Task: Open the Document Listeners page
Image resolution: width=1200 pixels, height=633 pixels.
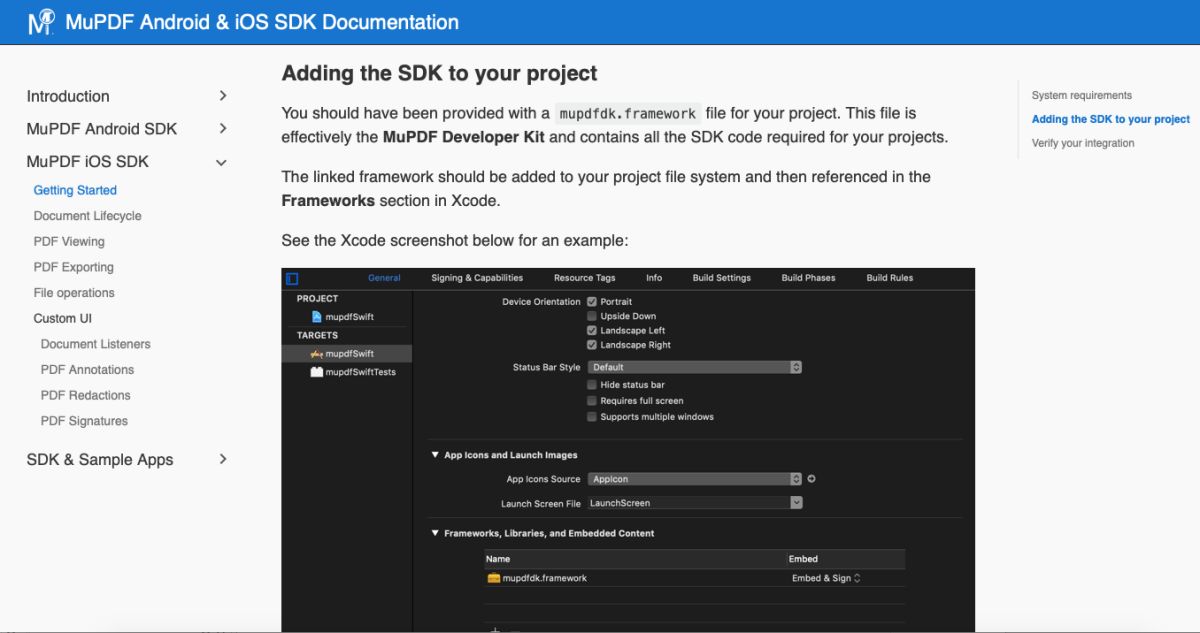Action: tap(96, 344)
